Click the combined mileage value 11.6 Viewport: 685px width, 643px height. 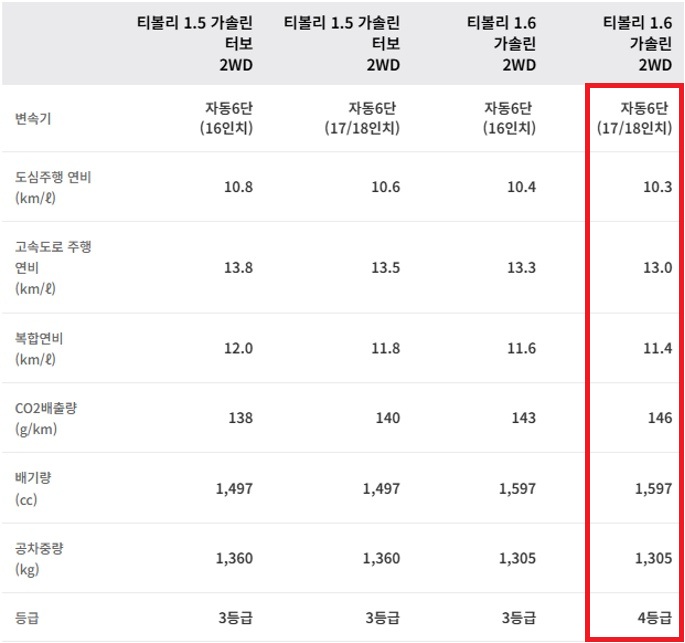click(522, 349)
